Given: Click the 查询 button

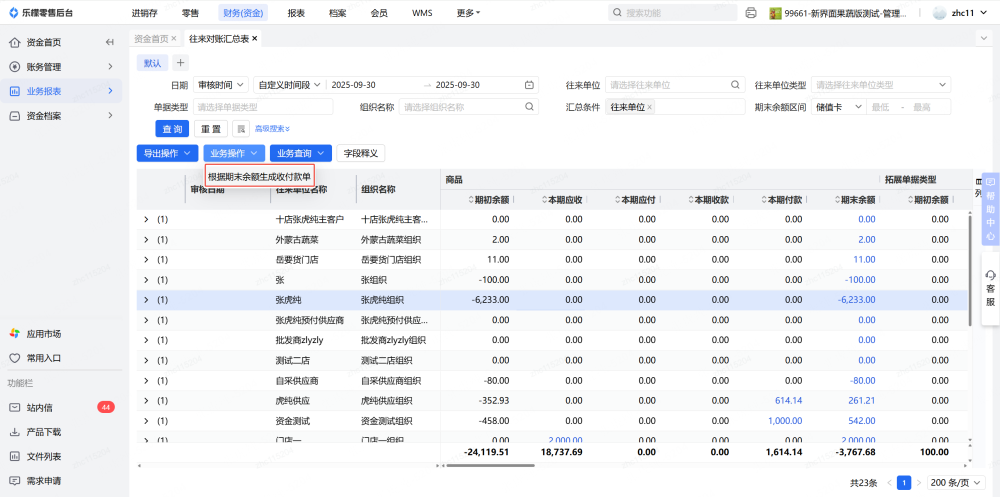Looking at the screenshot, I should pos(172,129).
